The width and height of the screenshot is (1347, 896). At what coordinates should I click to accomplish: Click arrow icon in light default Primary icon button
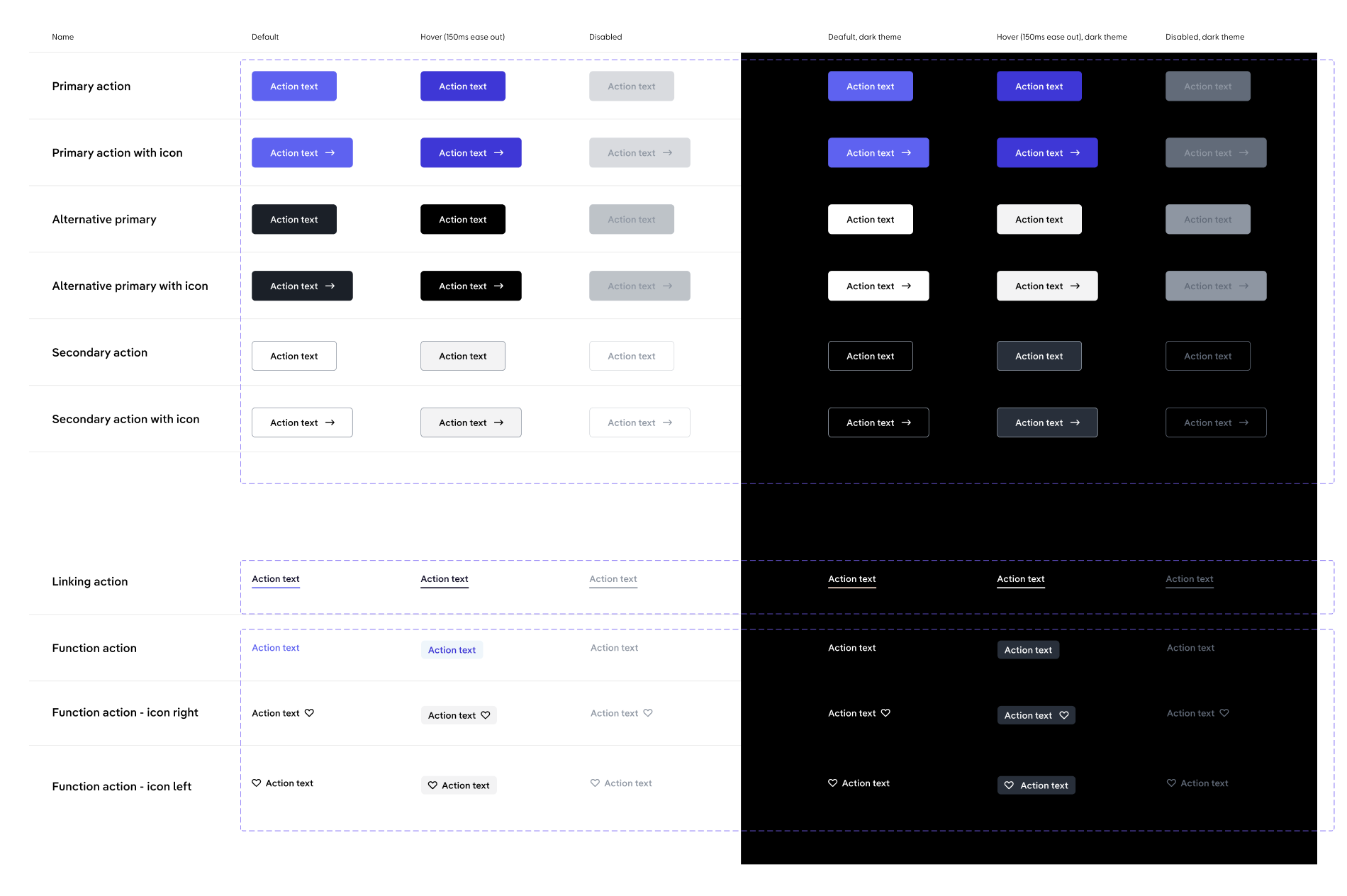(x=330, y=153)
